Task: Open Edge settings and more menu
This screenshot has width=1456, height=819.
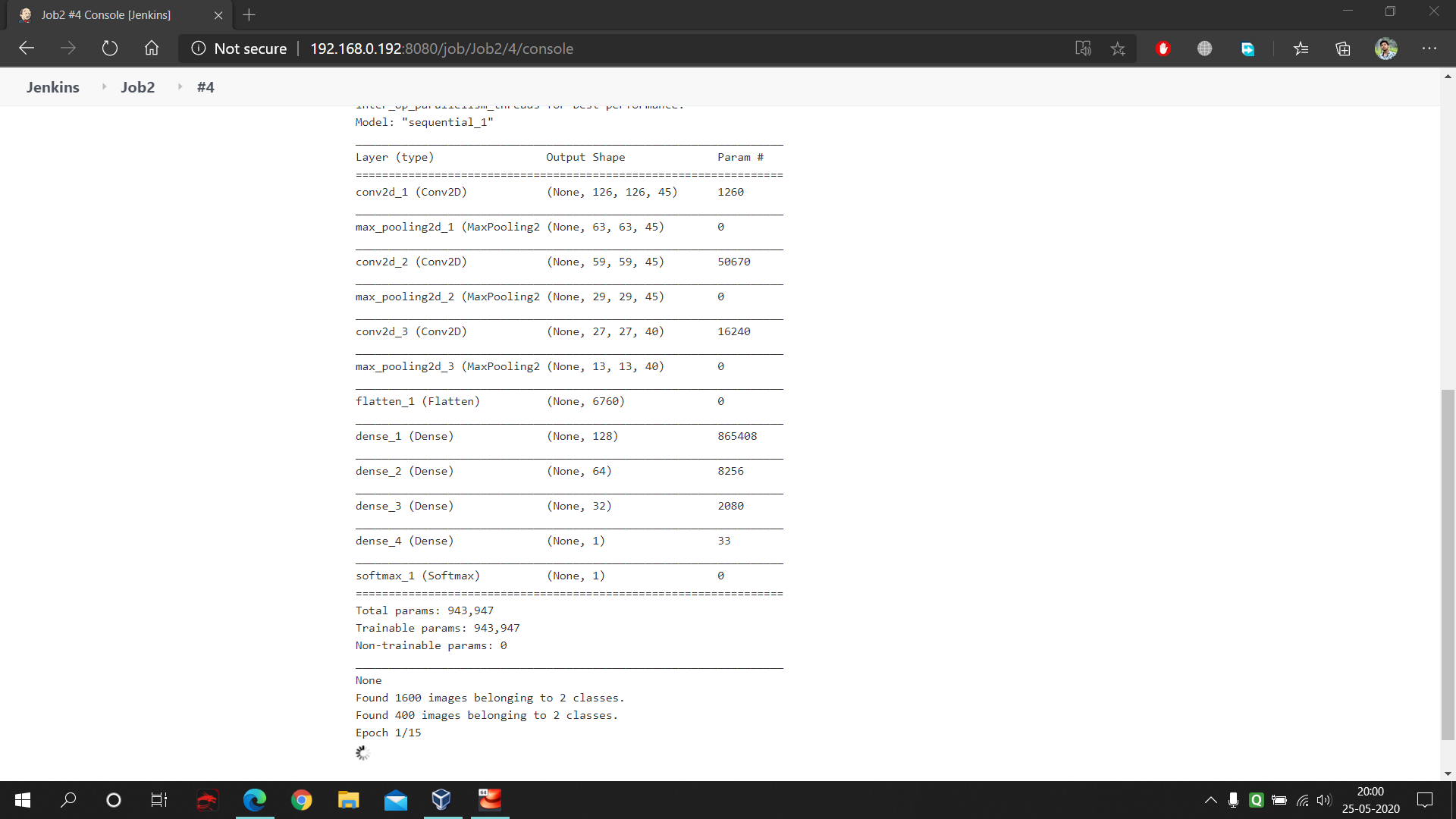Action: point(1429,49)
